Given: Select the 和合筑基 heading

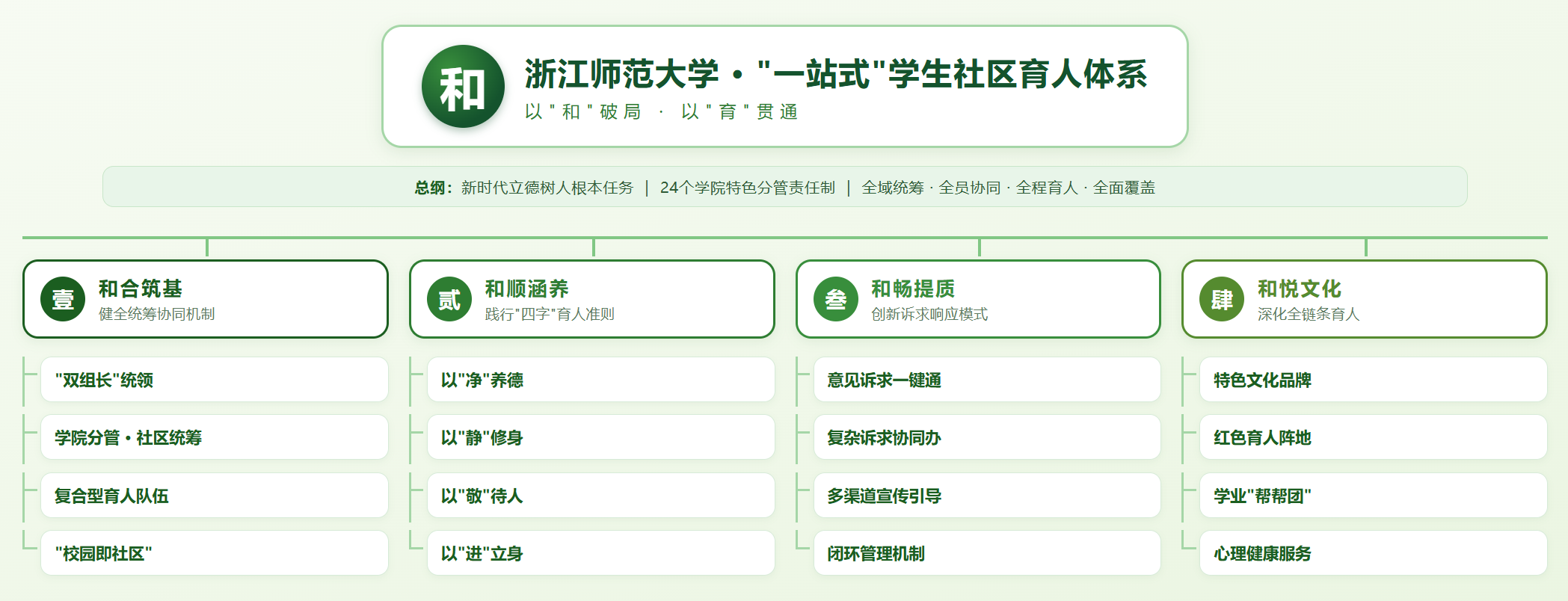Looking at the screenshot, I should click(x=141, y=289).
